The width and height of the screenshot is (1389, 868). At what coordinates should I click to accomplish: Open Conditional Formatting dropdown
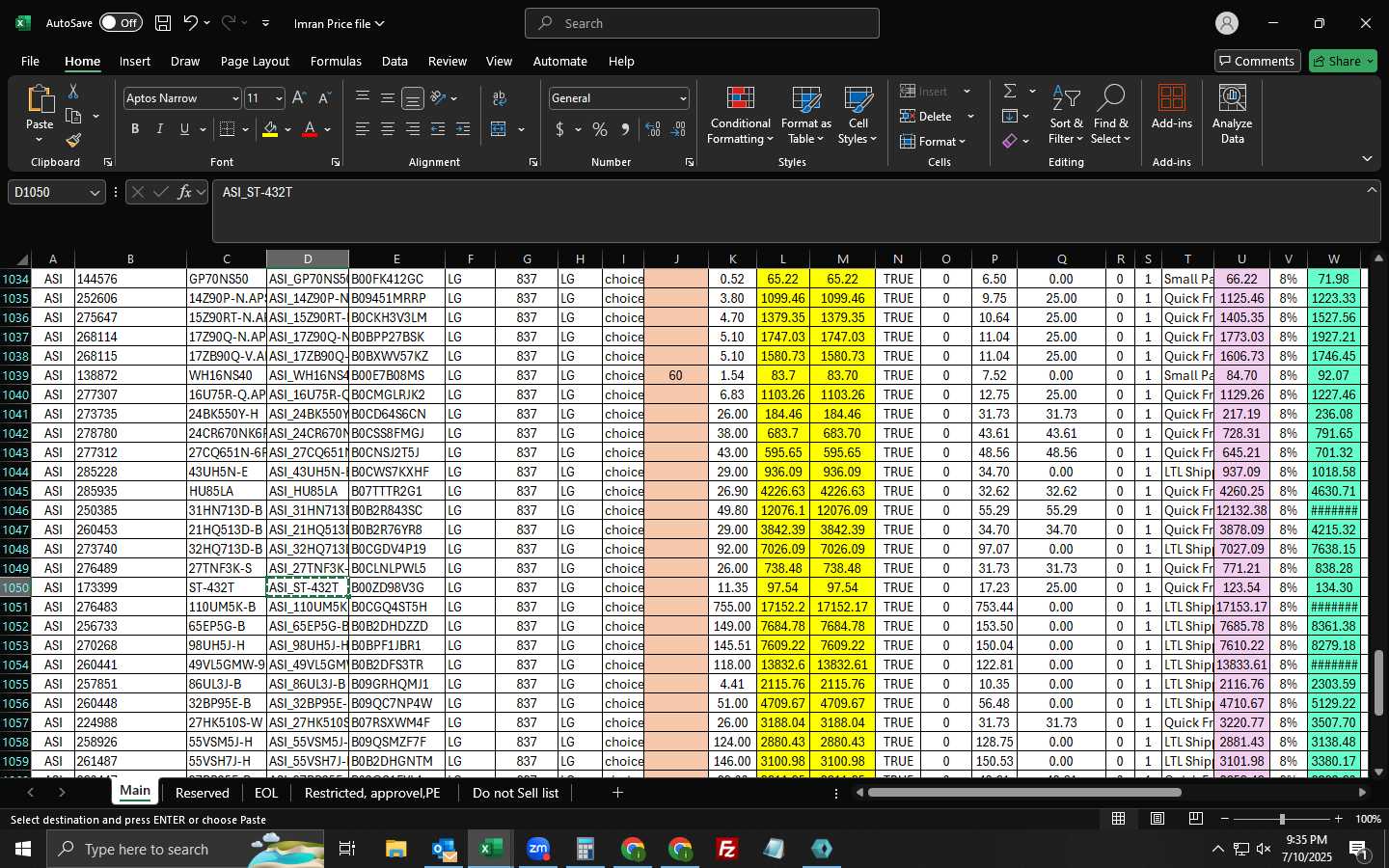[740, 116]
